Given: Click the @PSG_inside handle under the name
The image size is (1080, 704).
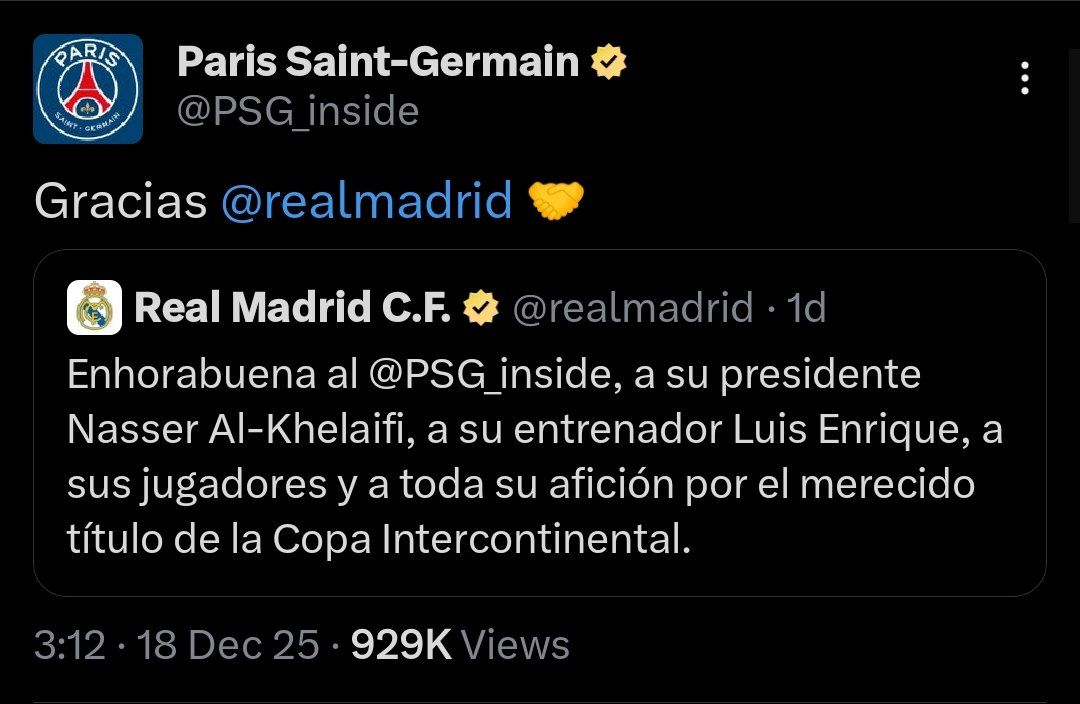Looking at the screenshot, I should pyautogui.click(x=297, y=111).
